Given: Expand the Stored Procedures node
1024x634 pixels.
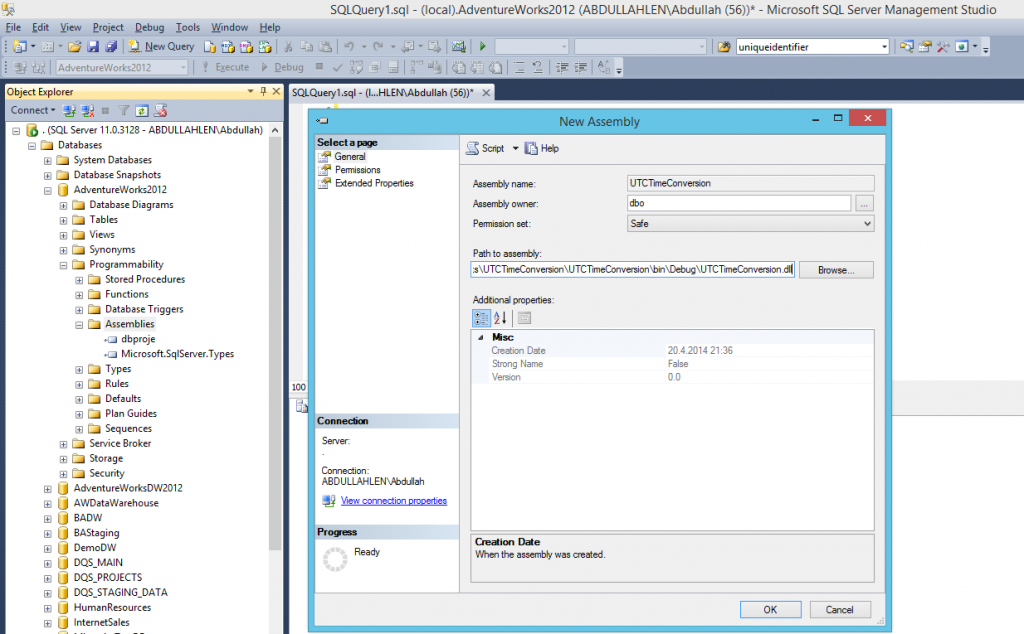Looking at the screenshot, I should pyautogui.click(x=79, y=280).
